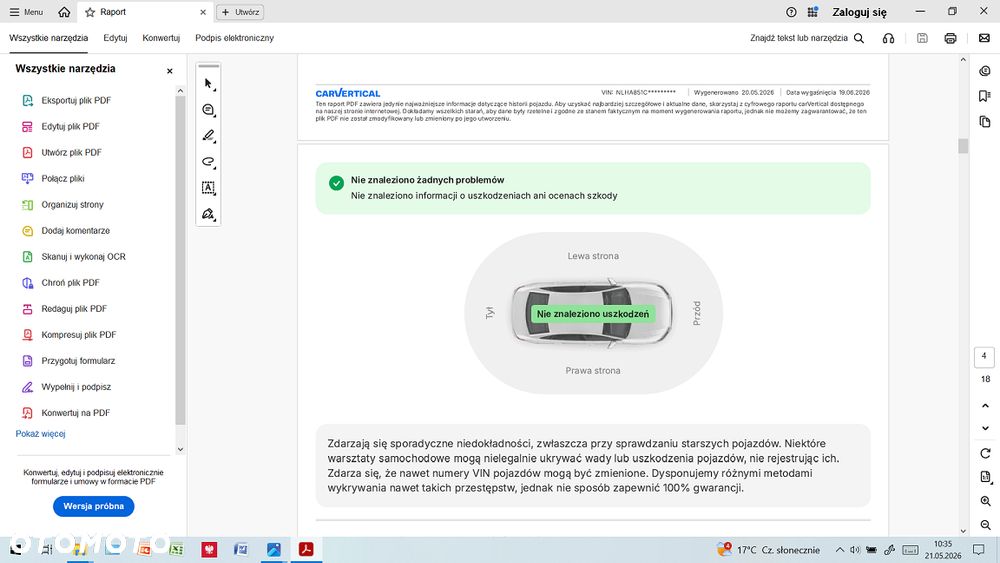Select the arrow selection tool

coord(209,84)
